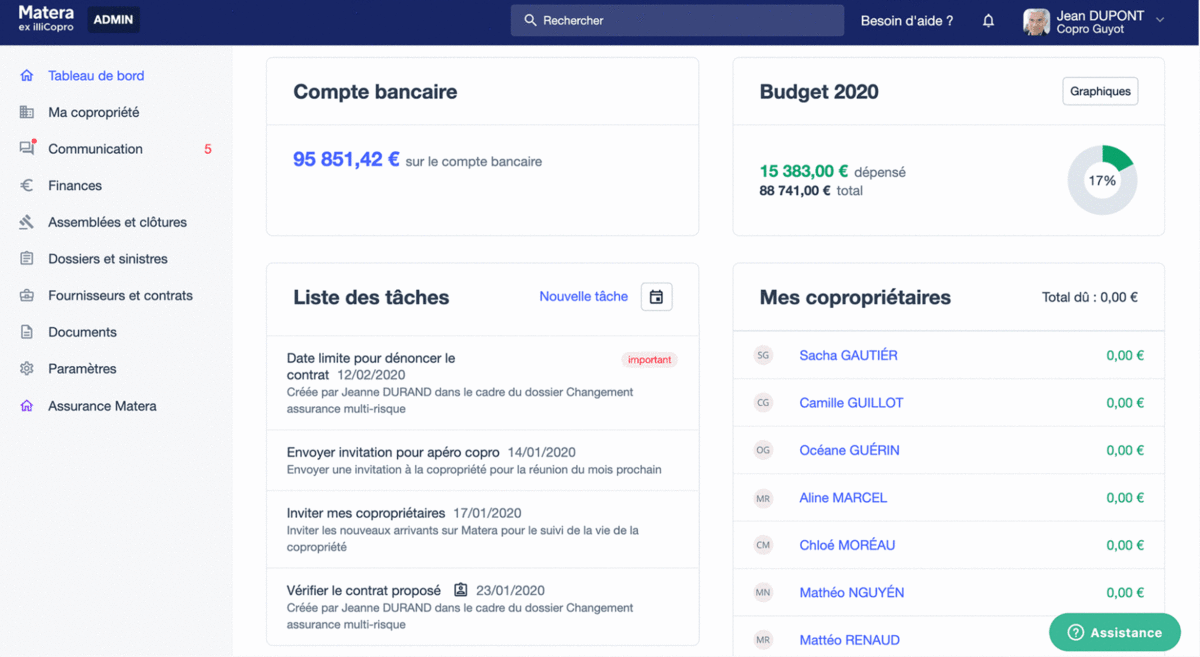
Task: Click Jean DUPONT profile avatar
Action: pos(1036,21)
